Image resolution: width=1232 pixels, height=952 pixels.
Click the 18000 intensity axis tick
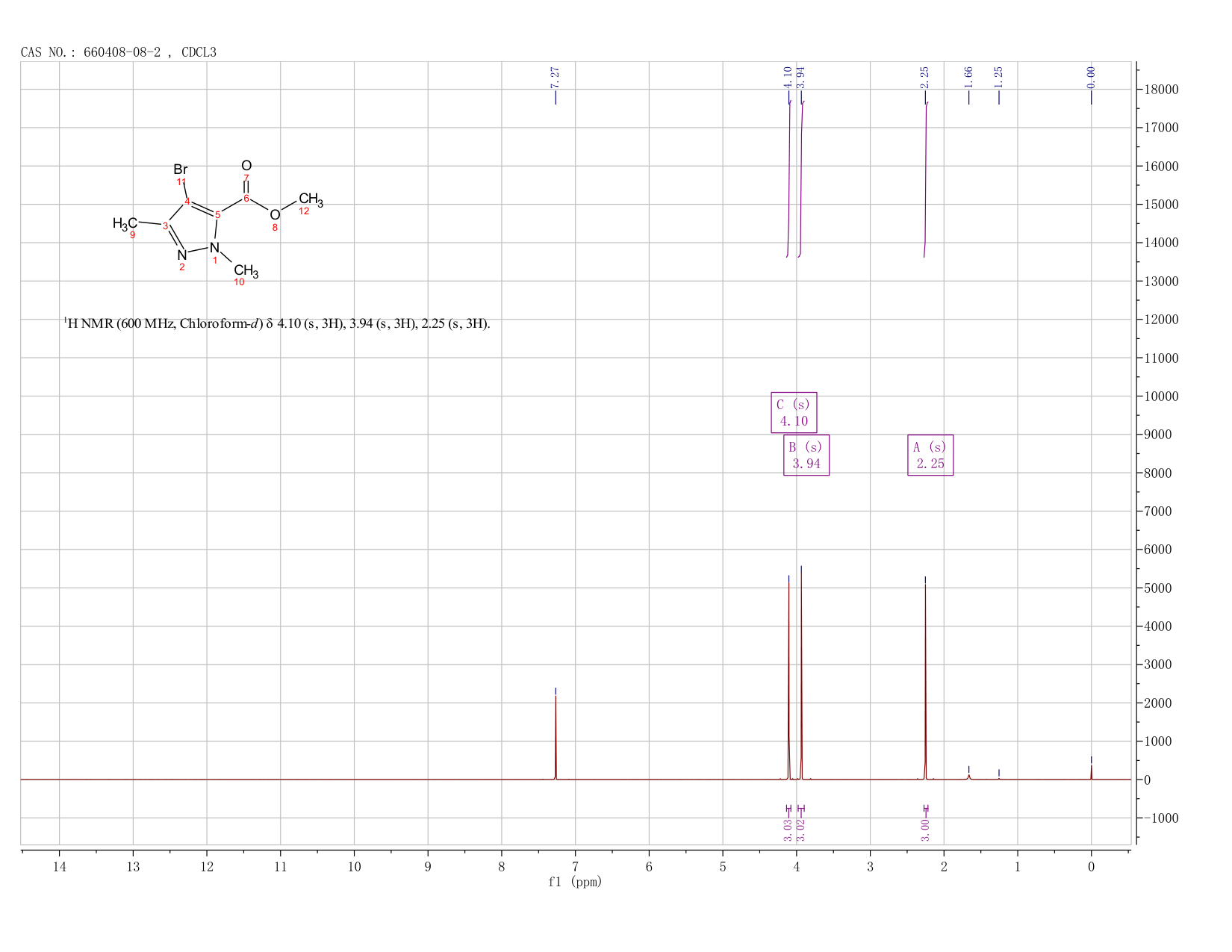click(1161, 90)
